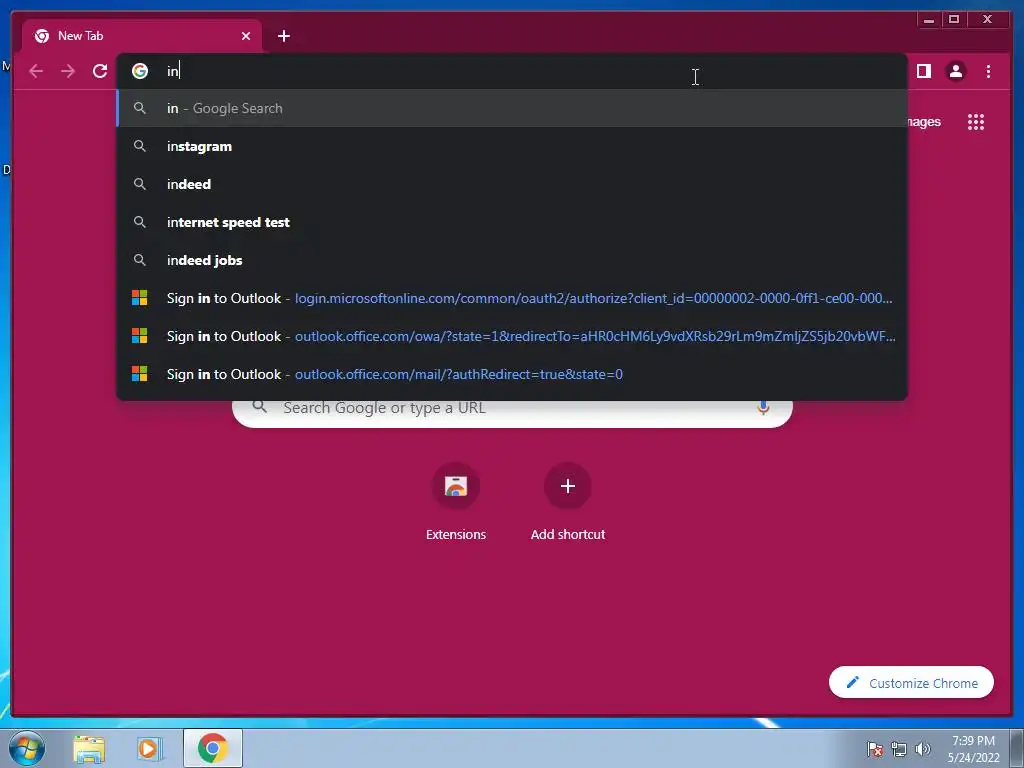Select the New Tab tab

click(142, 36)
